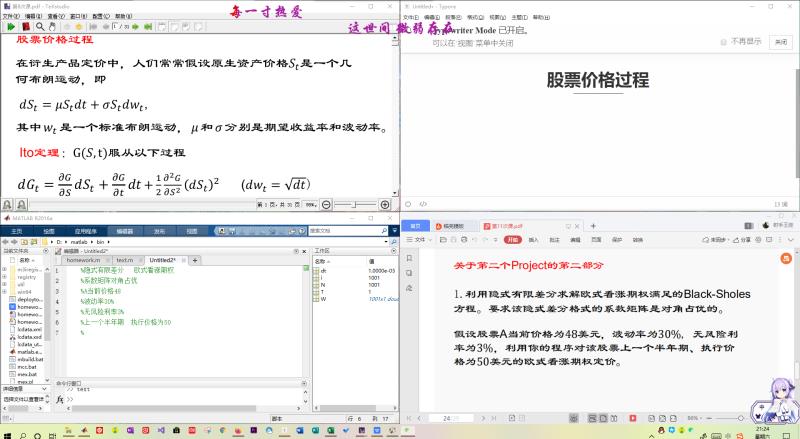
Task: Switch to 首页 tab in WPS
Action: 415,226
